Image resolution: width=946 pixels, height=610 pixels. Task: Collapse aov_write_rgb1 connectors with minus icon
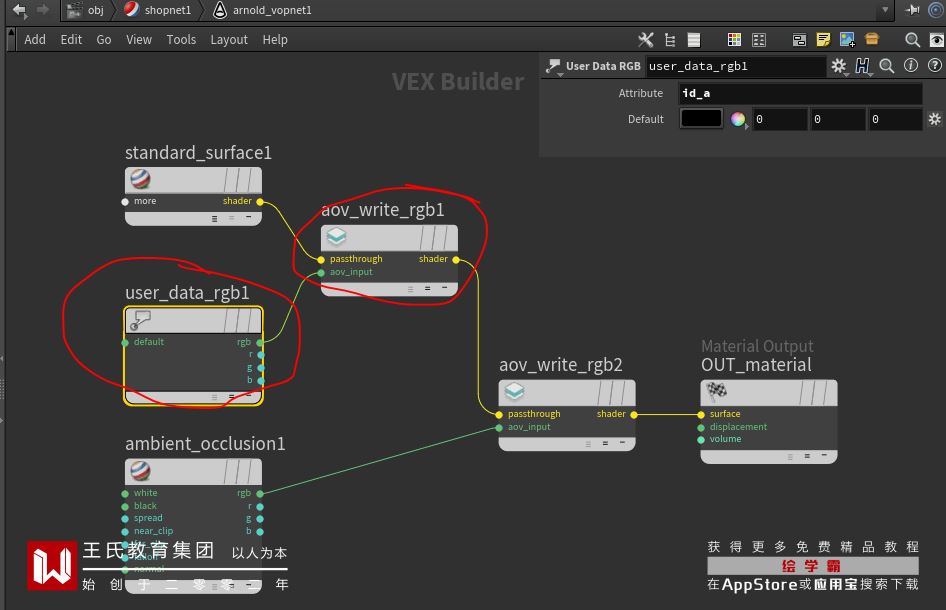pos(445,288)
